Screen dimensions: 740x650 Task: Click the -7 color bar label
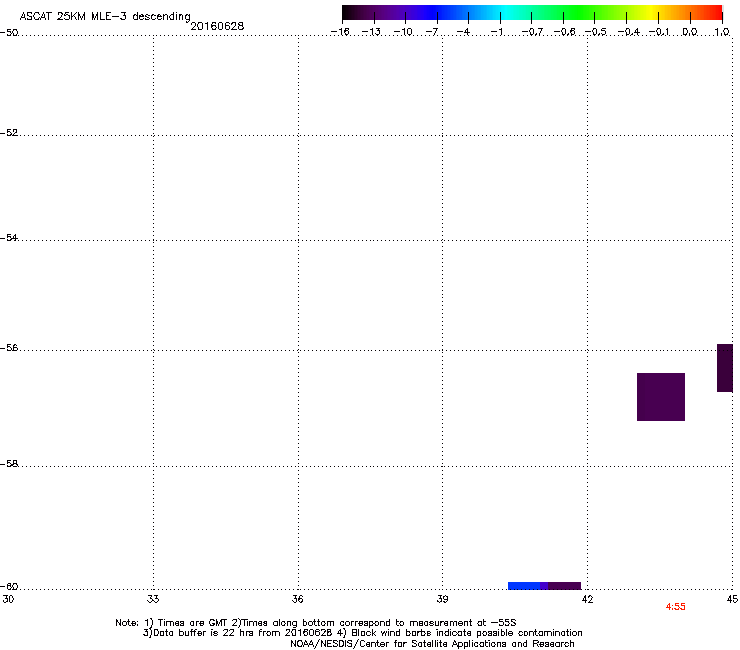[x=431, y=32]
